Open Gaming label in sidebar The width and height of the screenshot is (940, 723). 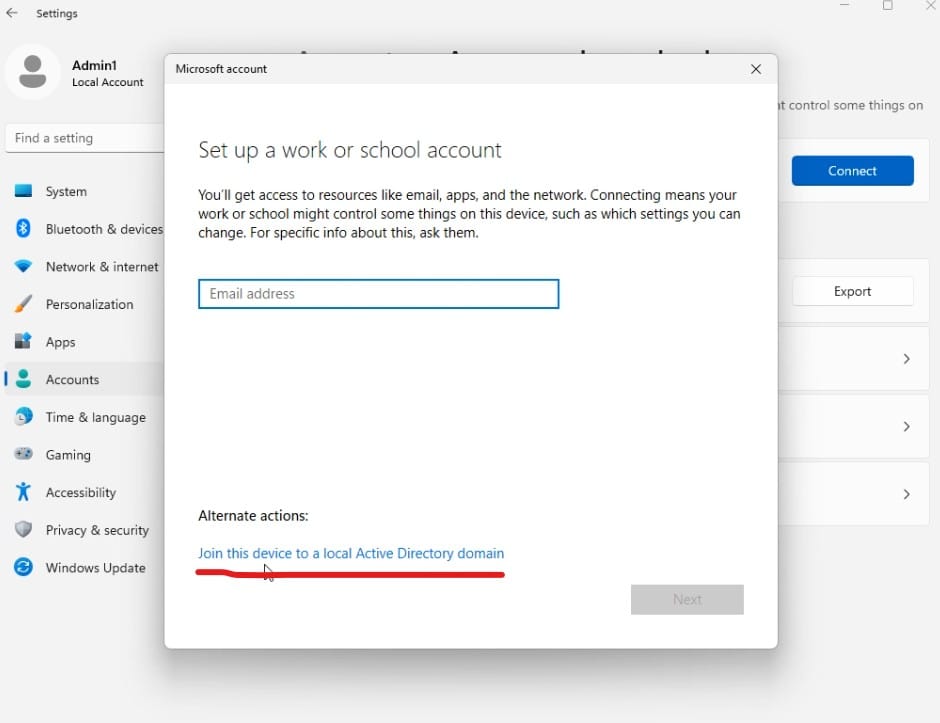tap(68, 455)
